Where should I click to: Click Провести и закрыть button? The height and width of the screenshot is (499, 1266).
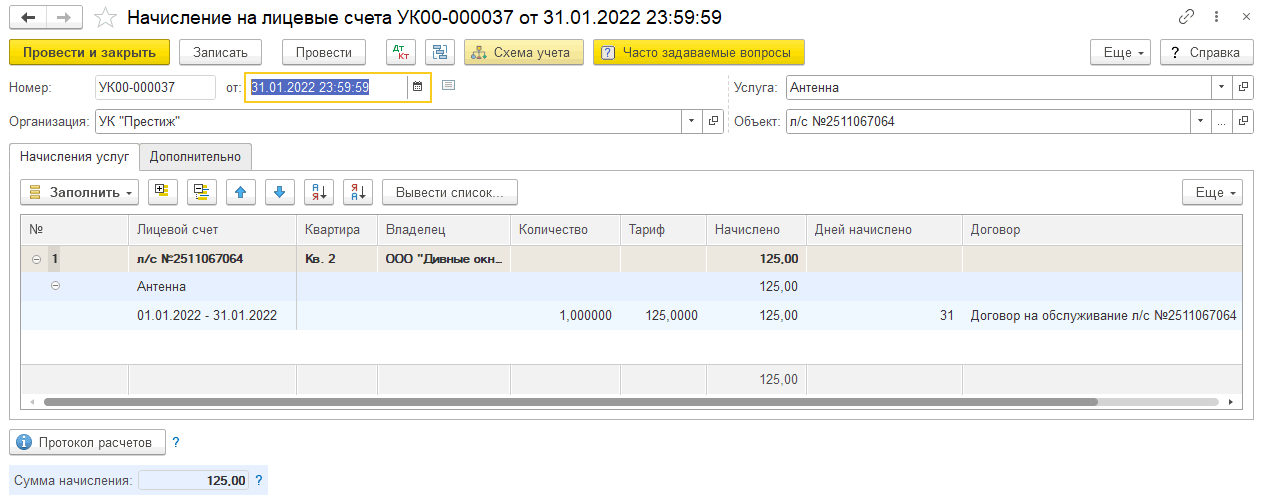(x=89, y=52)
